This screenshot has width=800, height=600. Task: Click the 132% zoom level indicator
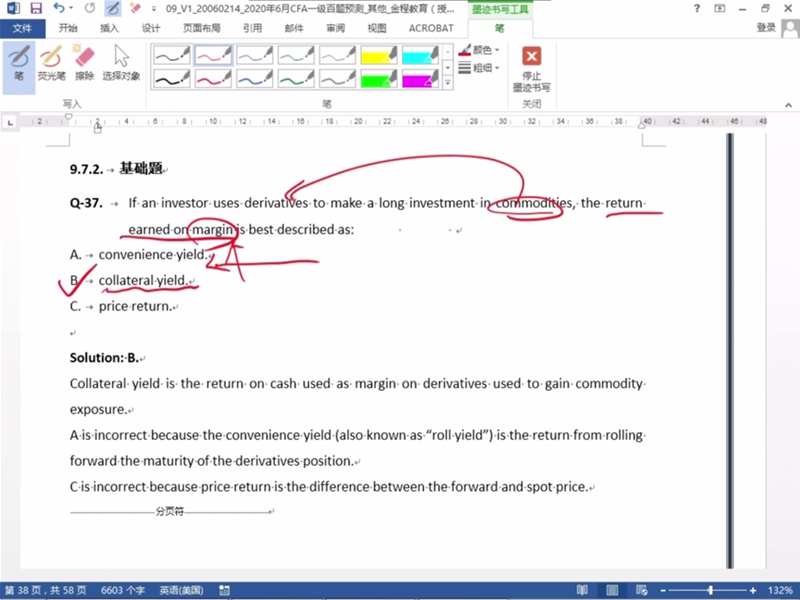coord(780,590)
